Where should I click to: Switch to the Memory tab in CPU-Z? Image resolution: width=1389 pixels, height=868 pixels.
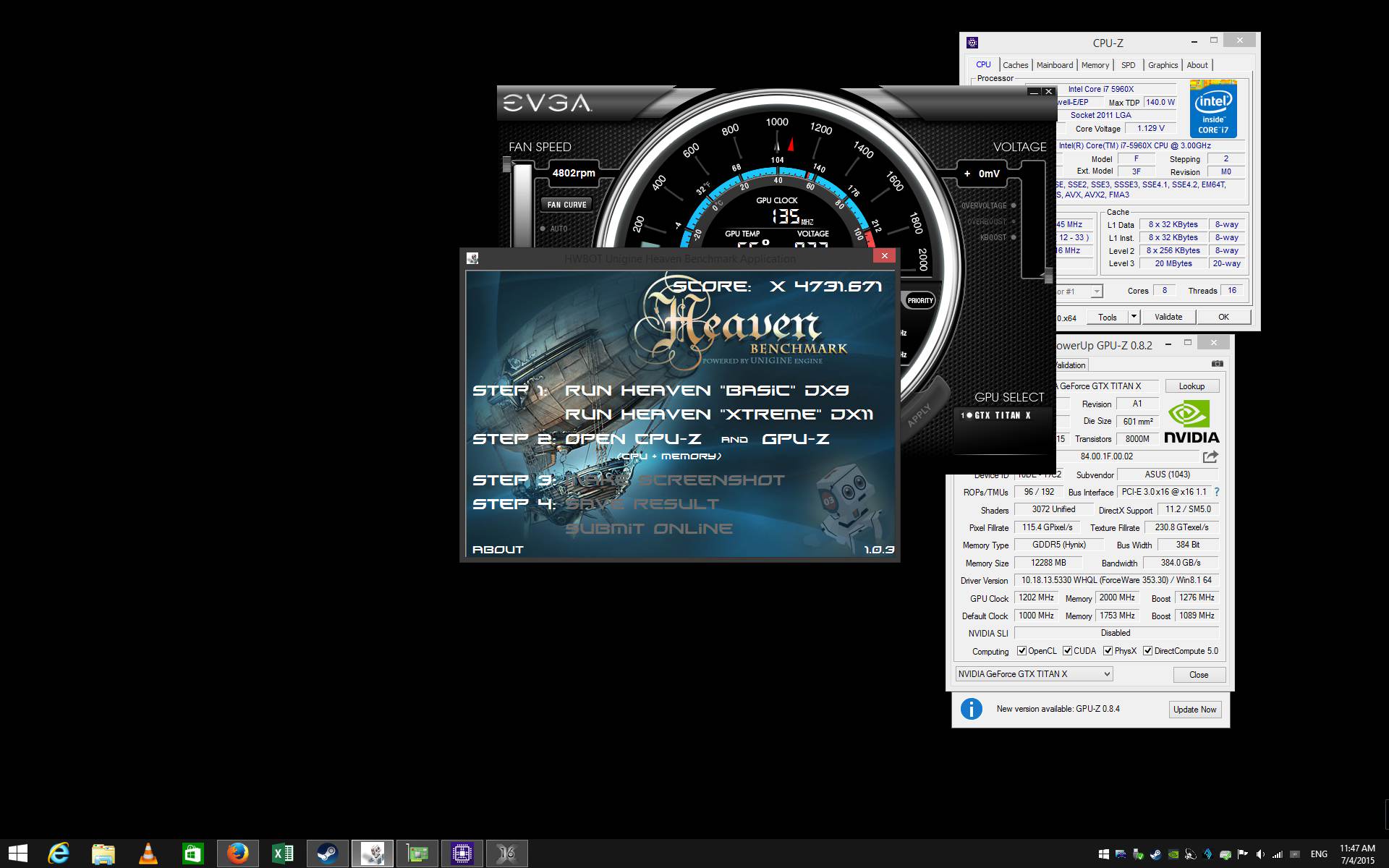click(x=1095, y=65)
